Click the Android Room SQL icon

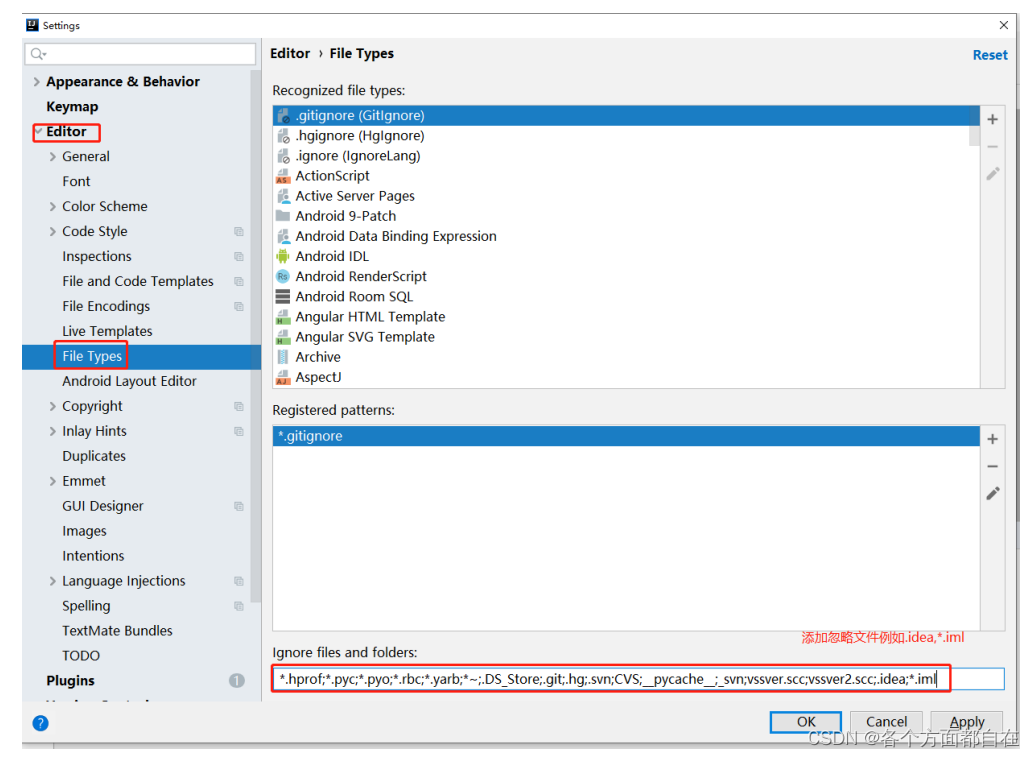click(x=283, y=296)
